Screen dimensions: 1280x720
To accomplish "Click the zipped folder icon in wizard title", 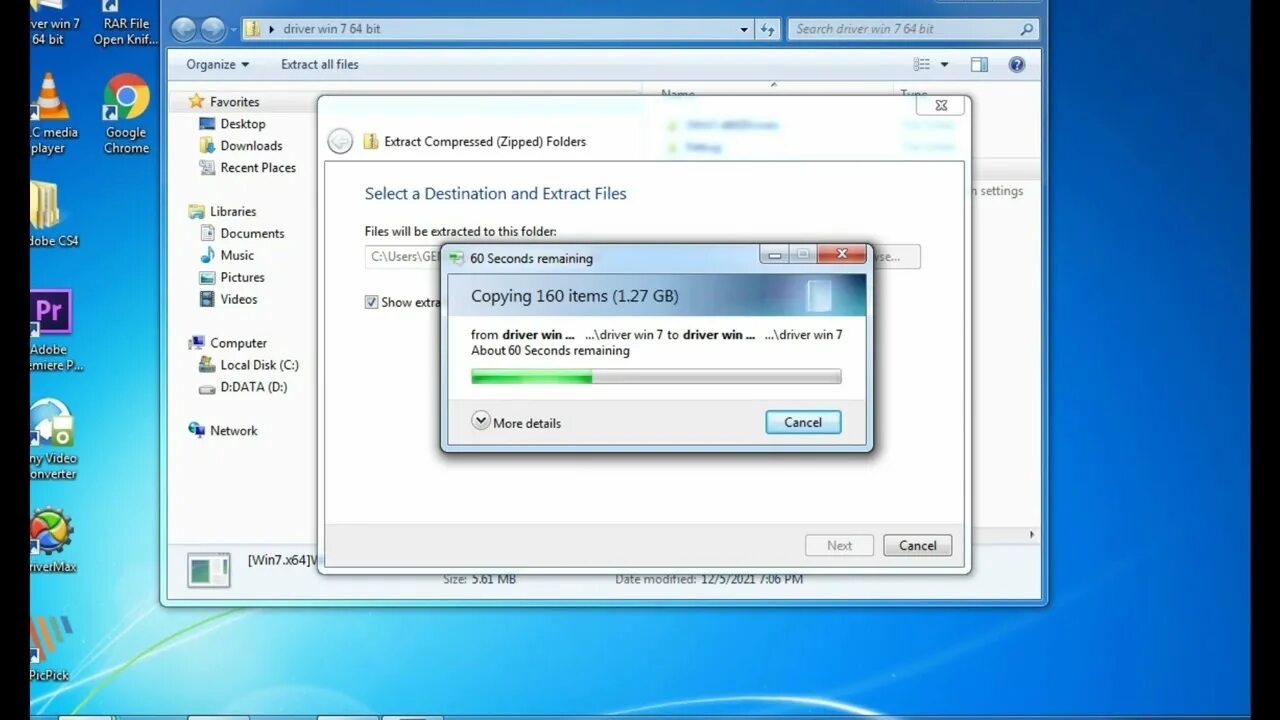I will 370,142.
